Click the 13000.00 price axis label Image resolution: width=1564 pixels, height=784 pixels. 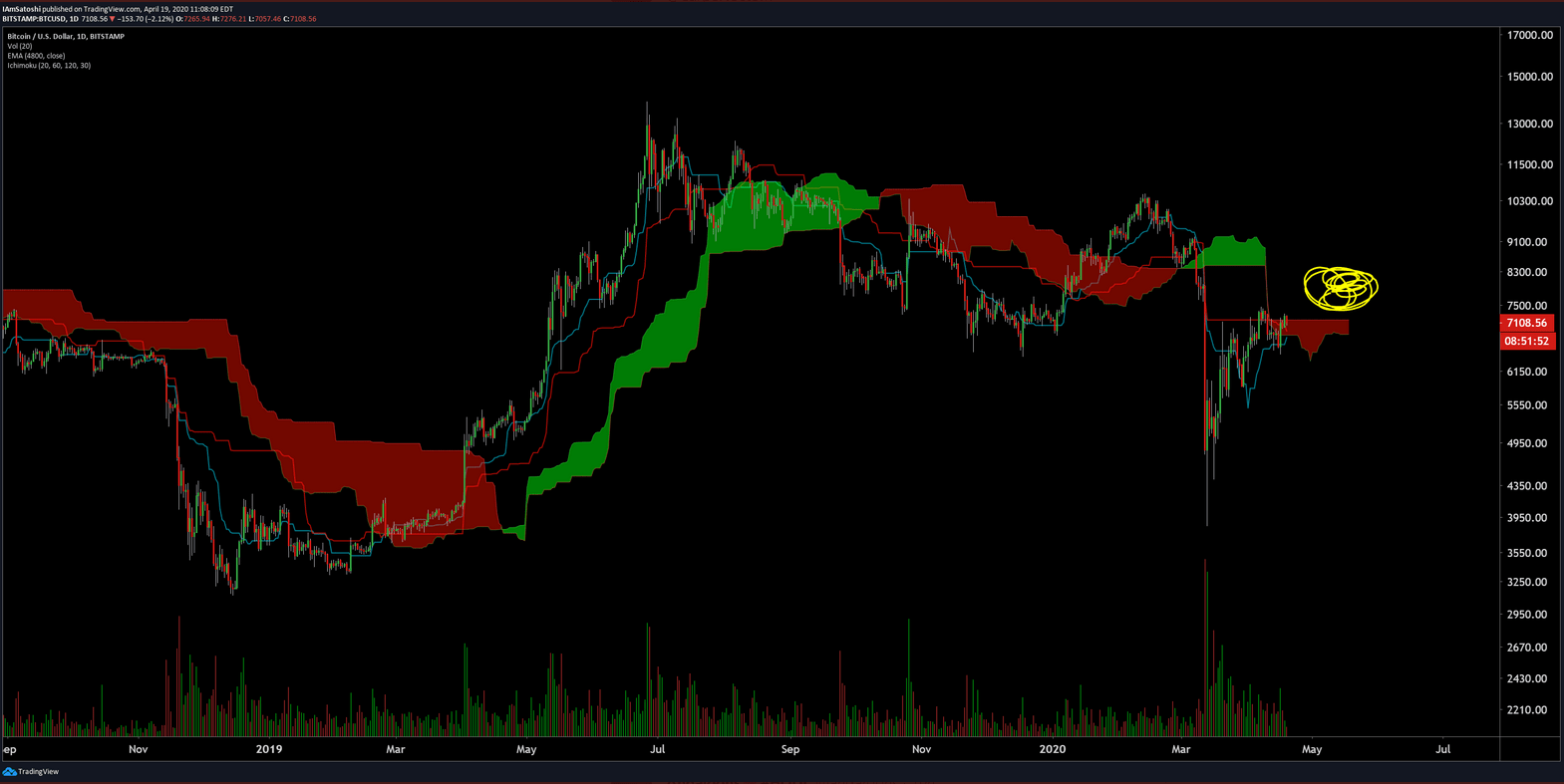tap(1530, 124)
